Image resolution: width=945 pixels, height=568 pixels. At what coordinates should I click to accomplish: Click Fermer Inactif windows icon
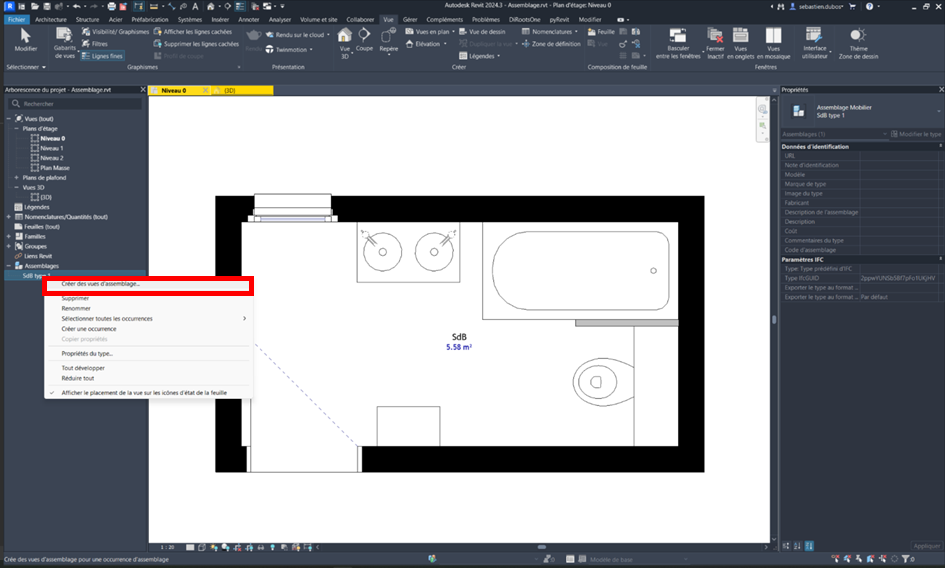(714, 38)
